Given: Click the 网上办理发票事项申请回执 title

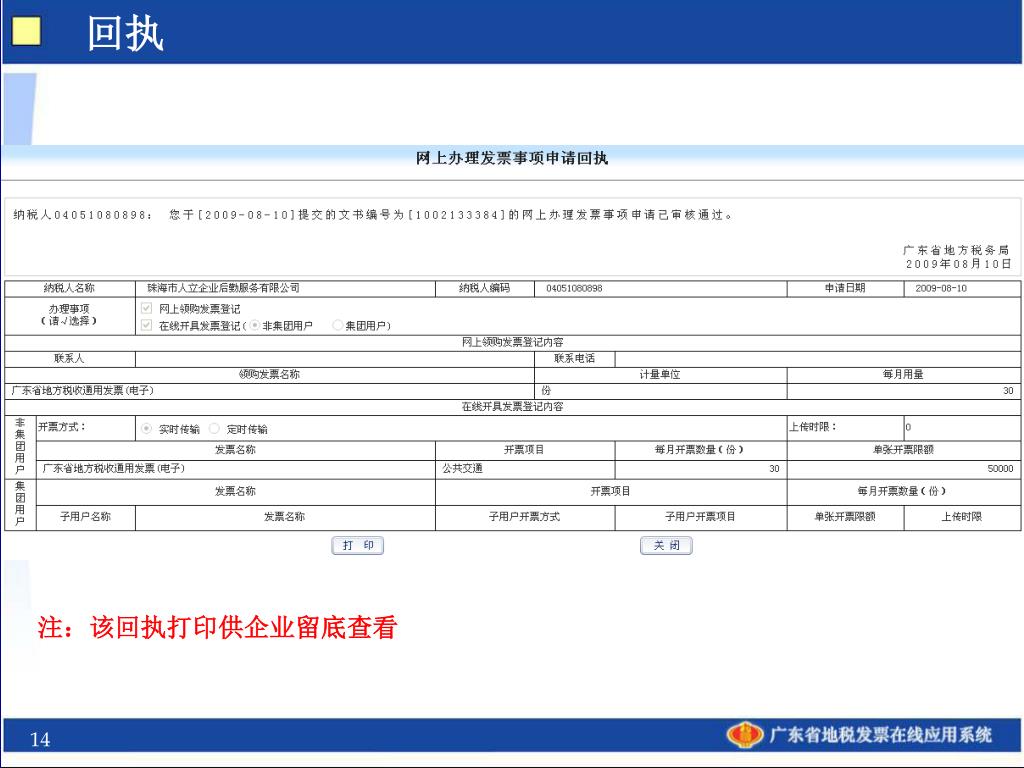Looking at the screenshot, I should [x=512, y=158].
